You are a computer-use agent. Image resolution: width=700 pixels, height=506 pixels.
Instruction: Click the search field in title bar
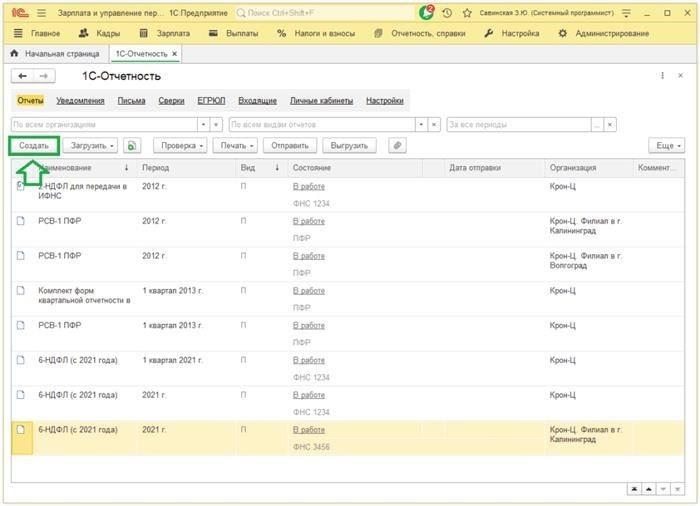click(325, 13)
